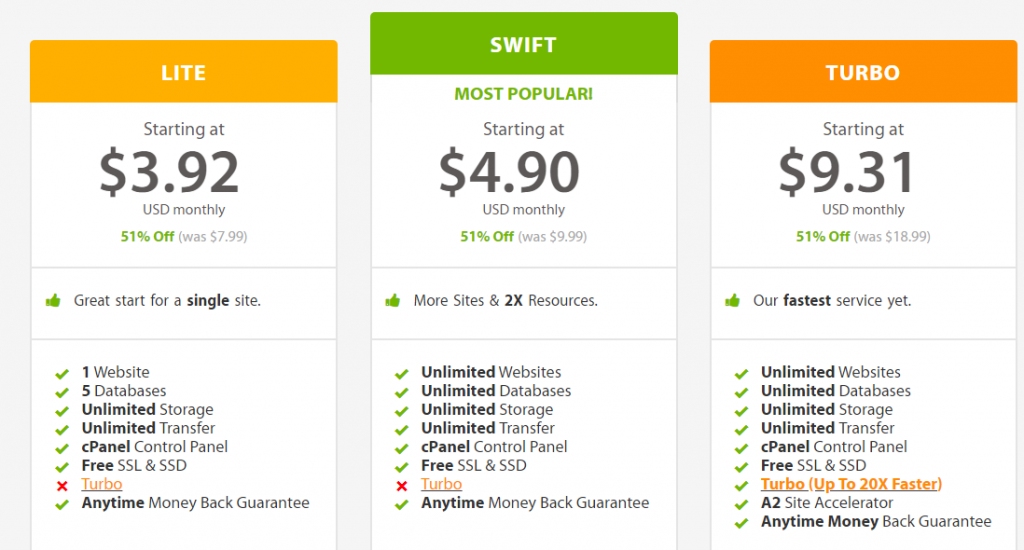Screen dimensions: 1024x550
Task: Click the $9.31 Turbo price
Action: pyautogui.click(x=847, y=172)
